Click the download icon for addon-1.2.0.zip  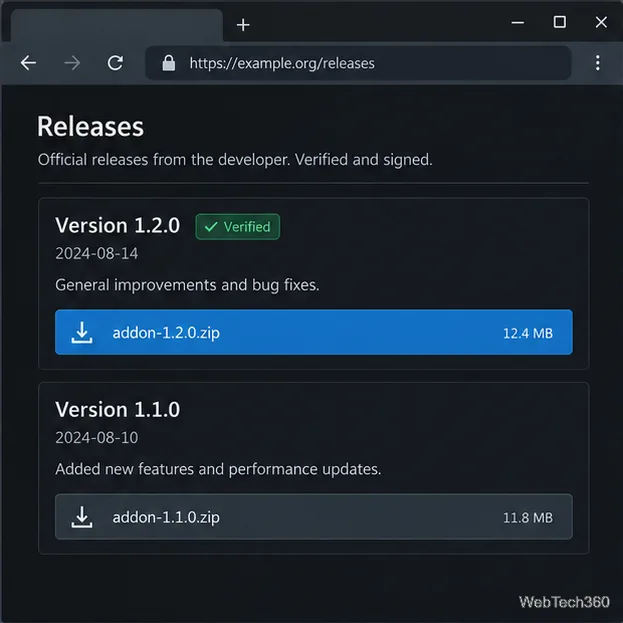[x=82, y=333]
